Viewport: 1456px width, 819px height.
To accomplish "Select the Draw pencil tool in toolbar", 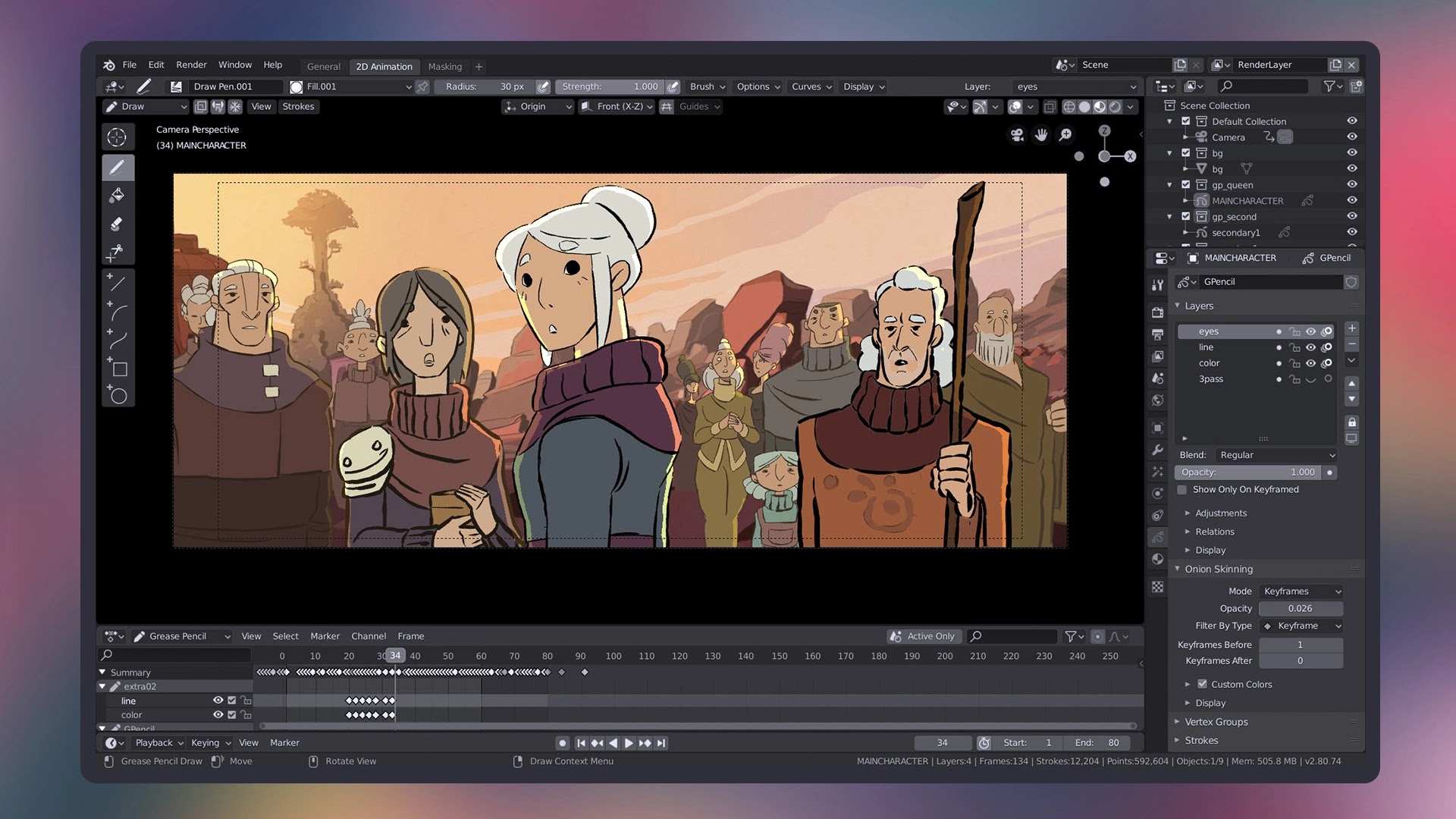I will pos(118,168).
